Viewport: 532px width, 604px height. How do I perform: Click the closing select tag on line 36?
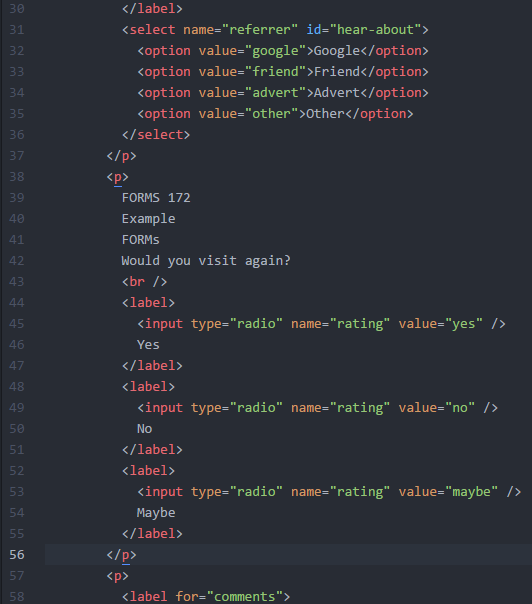click(x=156, y=135)
